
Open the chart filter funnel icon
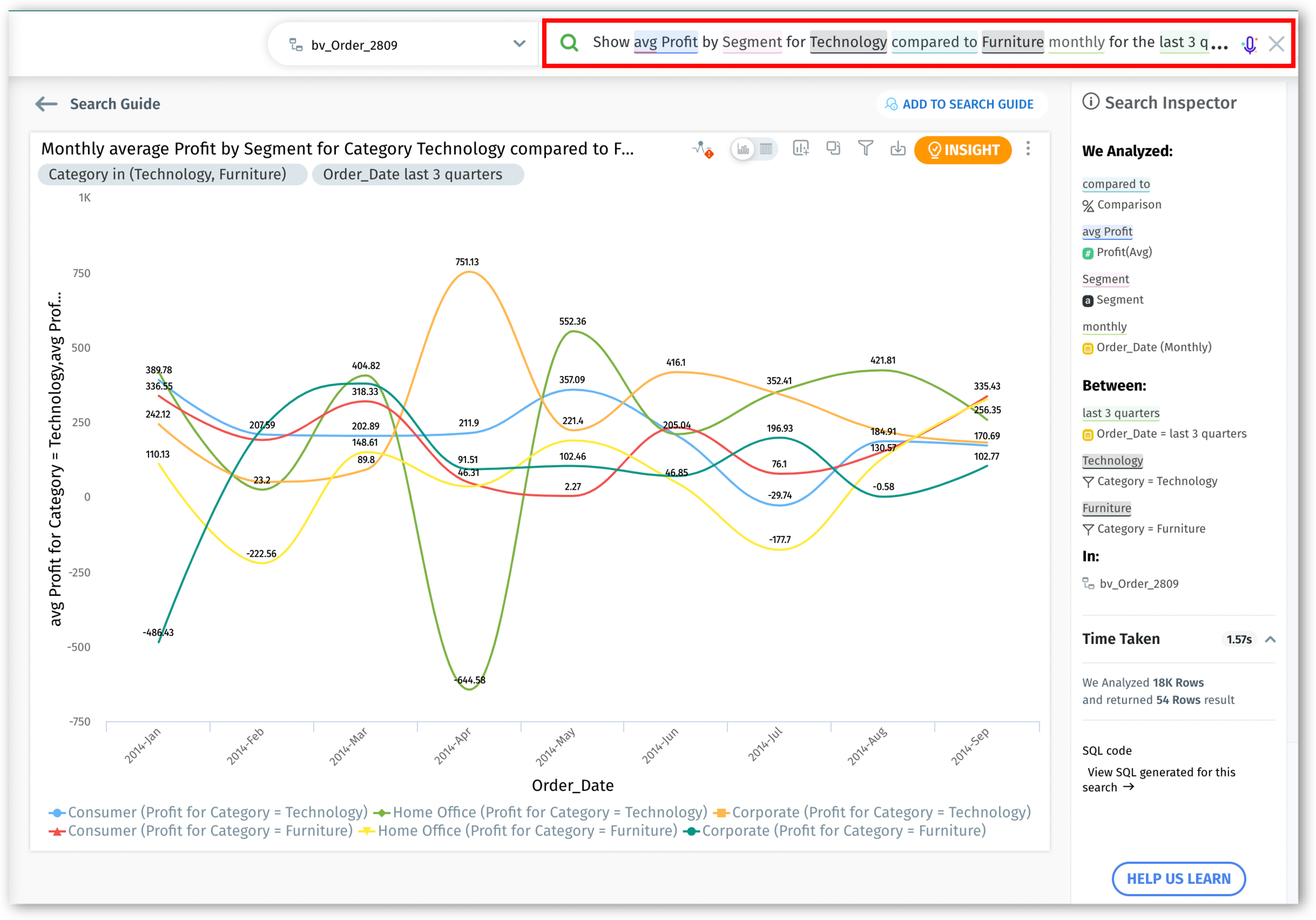click(865, 149)
